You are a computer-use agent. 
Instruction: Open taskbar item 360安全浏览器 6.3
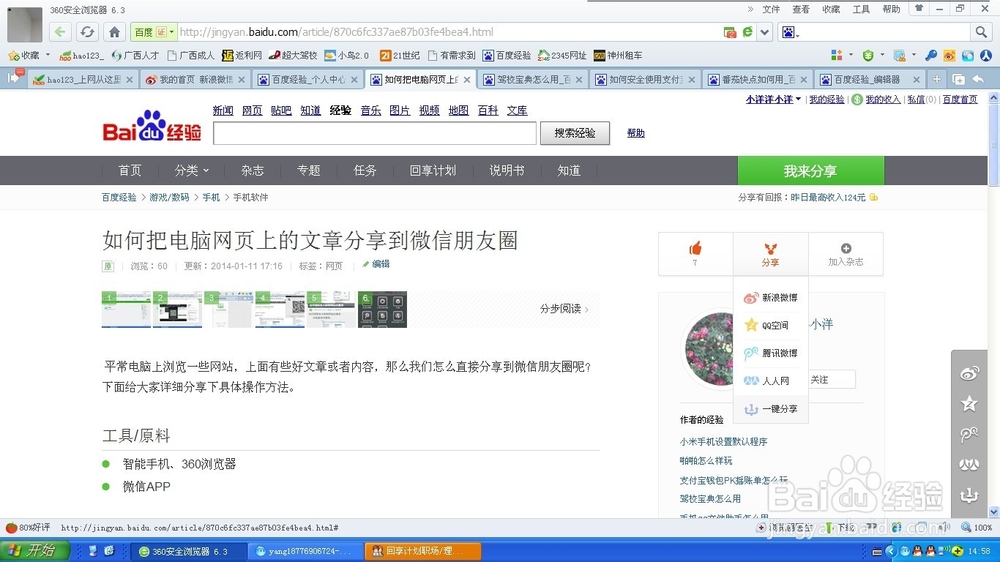coord(188,551)
